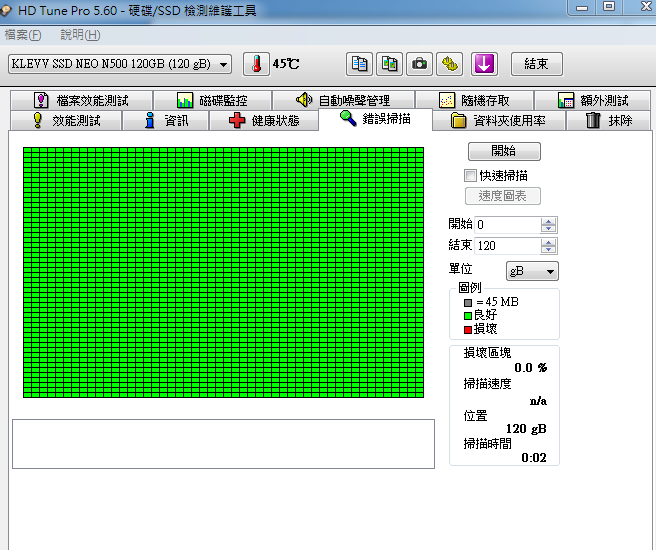
Task: Open the 檔案效能測試 tab
Action: [82, 100]
